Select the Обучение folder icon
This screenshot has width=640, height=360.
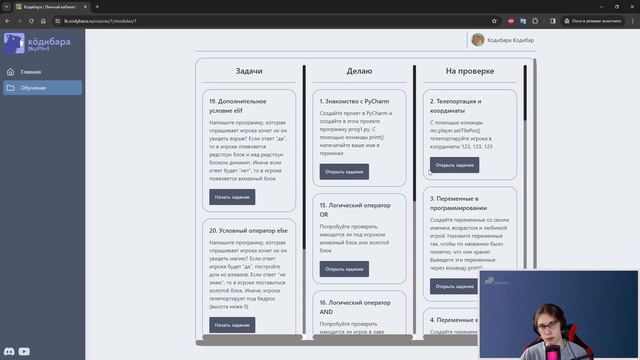pyautogui.click(x=11, y=88)
